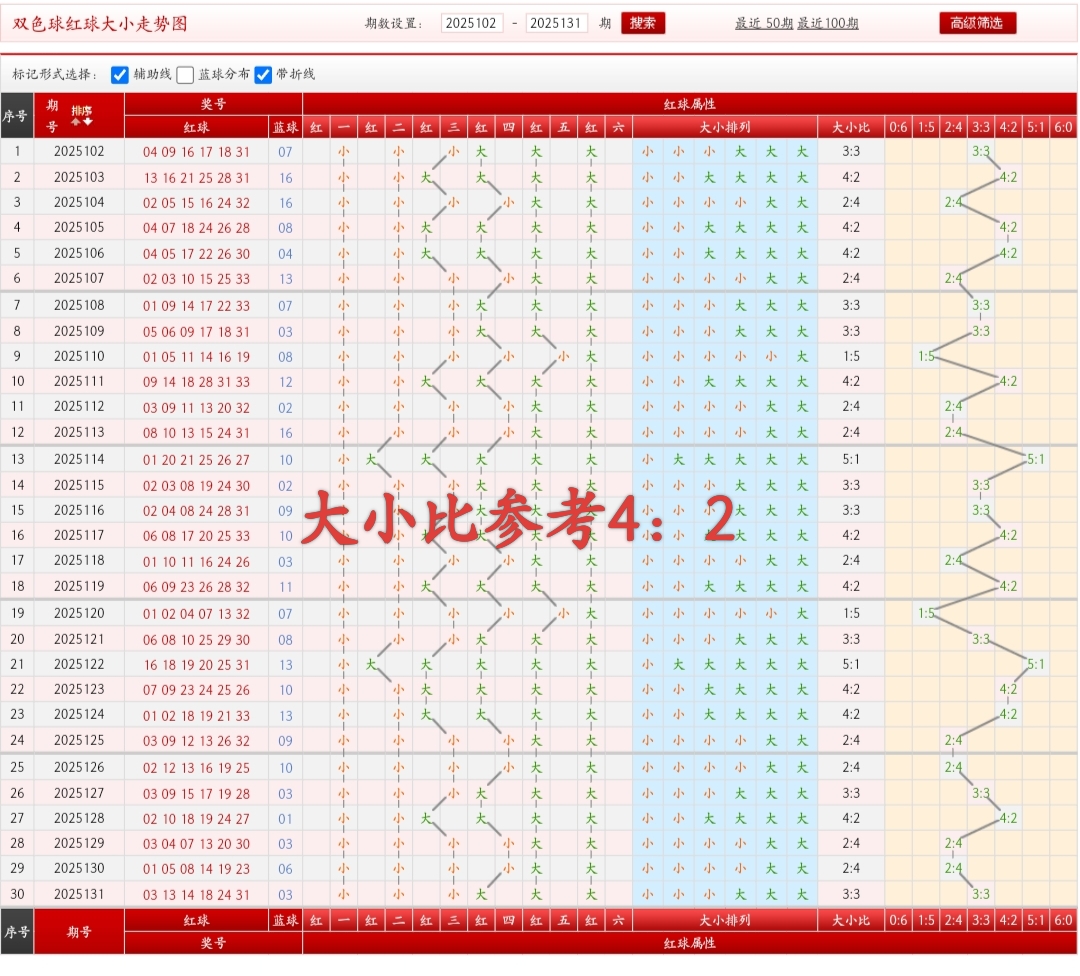This screenshot has height=976, width=1080.
Task: Open the 高级筛选 advanced filter
Action: click(x=976, y=21)
